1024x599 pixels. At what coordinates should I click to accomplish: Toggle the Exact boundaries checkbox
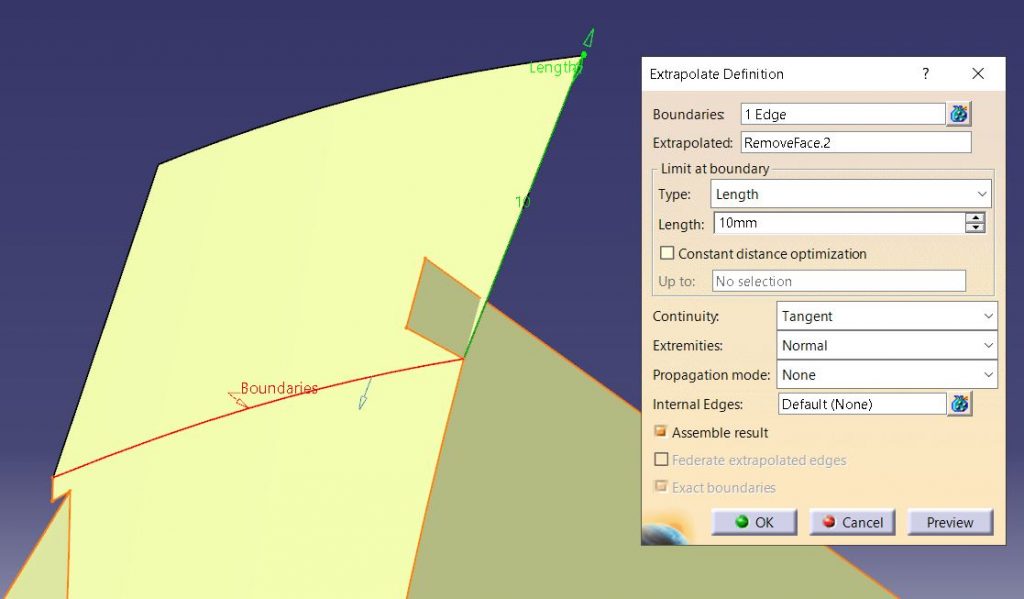tap(661, 487)
